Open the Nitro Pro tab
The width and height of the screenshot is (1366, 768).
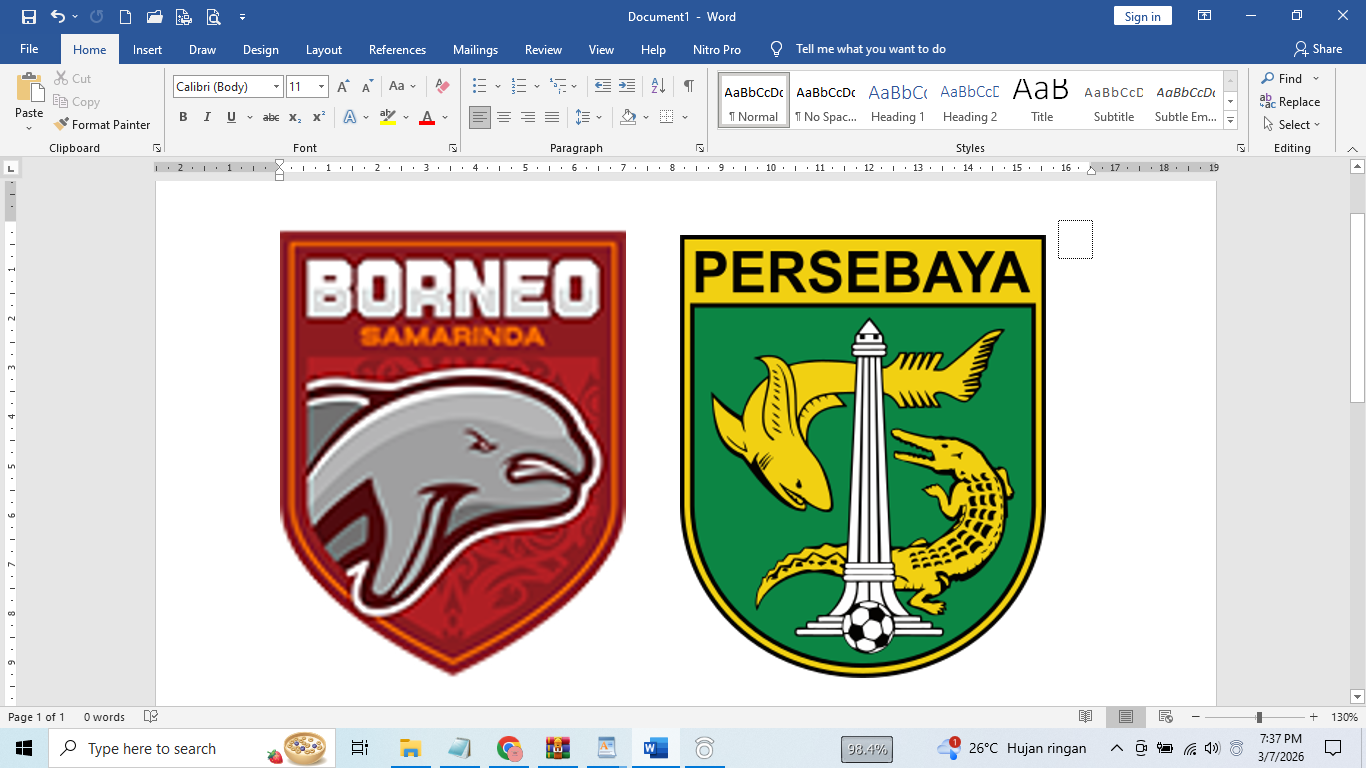[717, 49]
